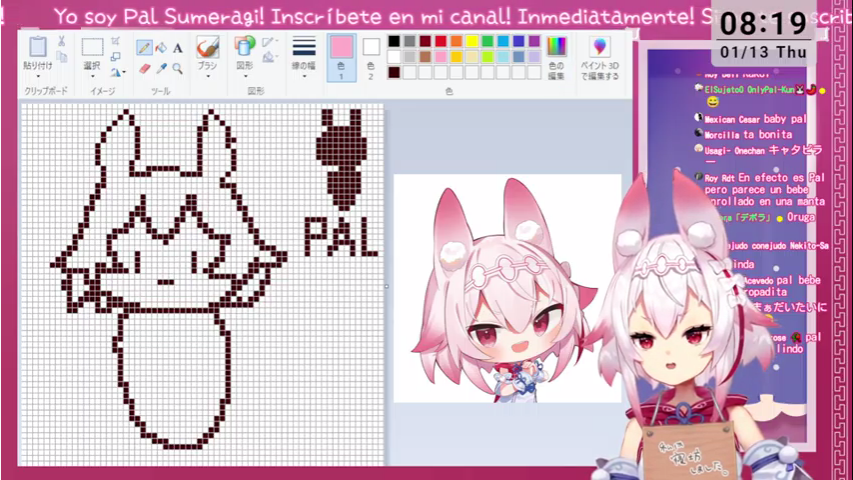
Task: Pick the purple palette swatch
Action: point(534,41)
